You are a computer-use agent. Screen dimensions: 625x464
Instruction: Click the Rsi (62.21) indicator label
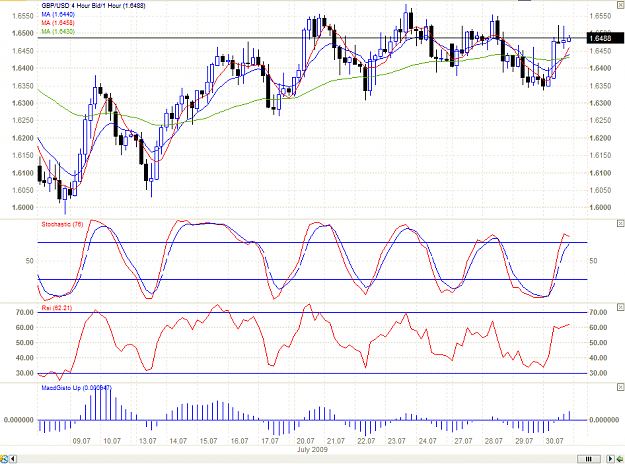[x=57, y=308]
